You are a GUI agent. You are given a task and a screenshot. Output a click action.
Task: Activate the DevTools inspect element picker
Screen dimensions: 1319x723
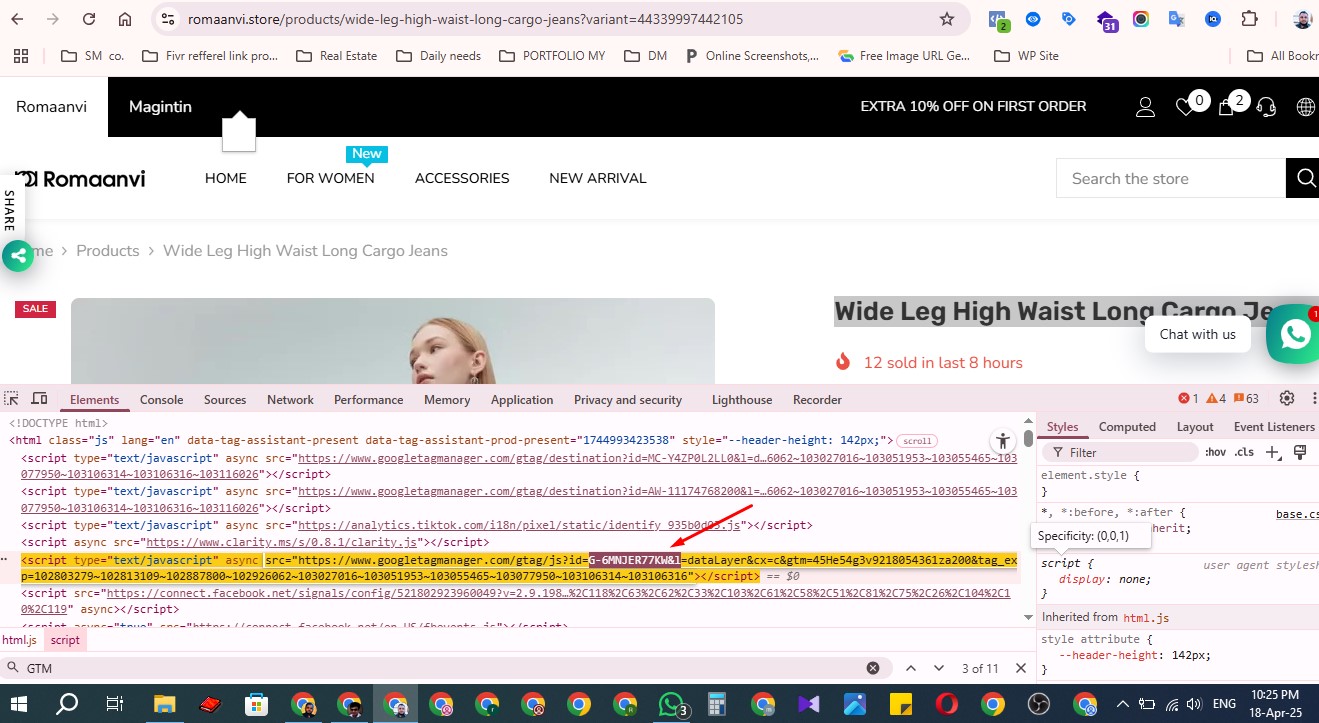pos(12,399)
